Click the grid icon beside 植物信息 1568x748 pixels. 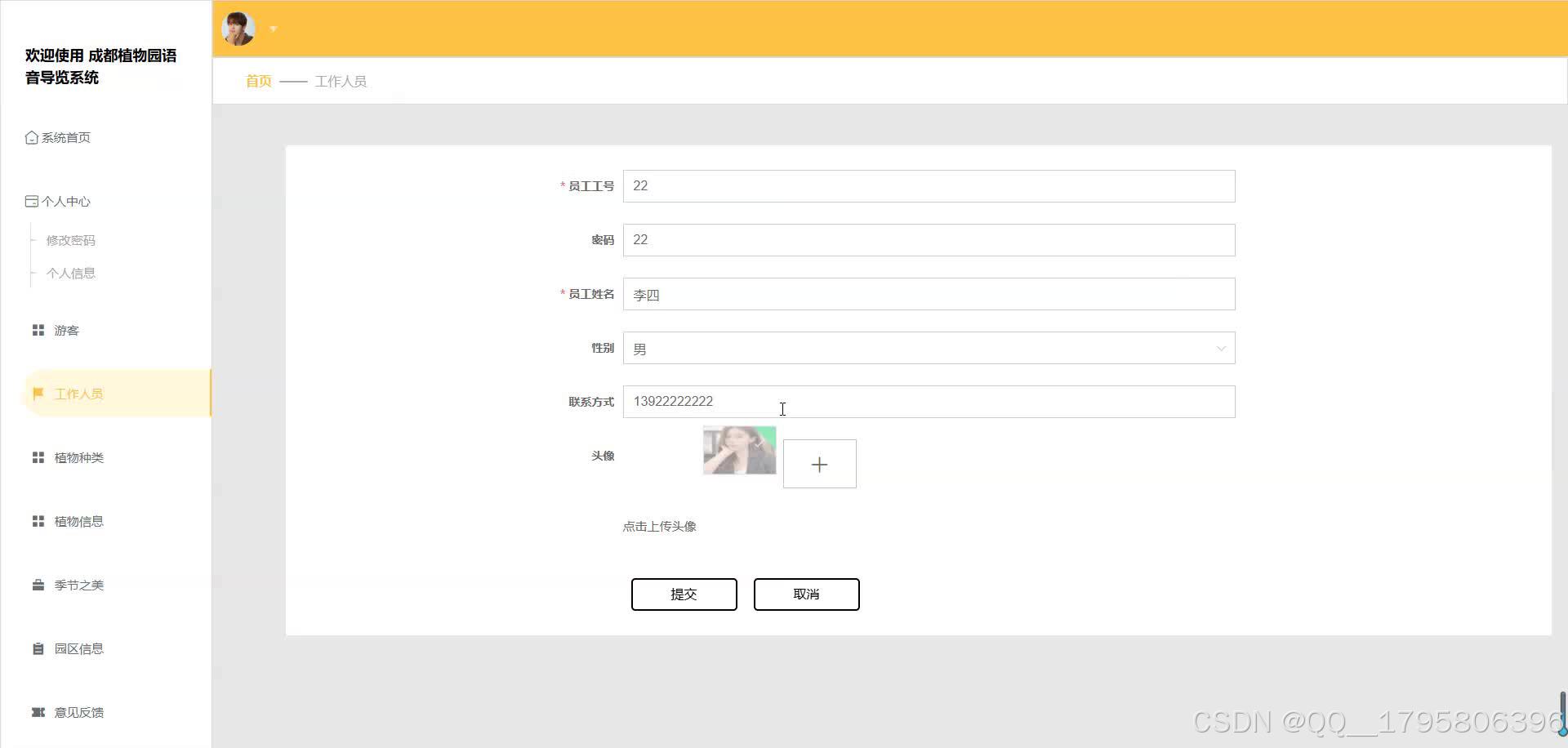[x=38, y=521]
